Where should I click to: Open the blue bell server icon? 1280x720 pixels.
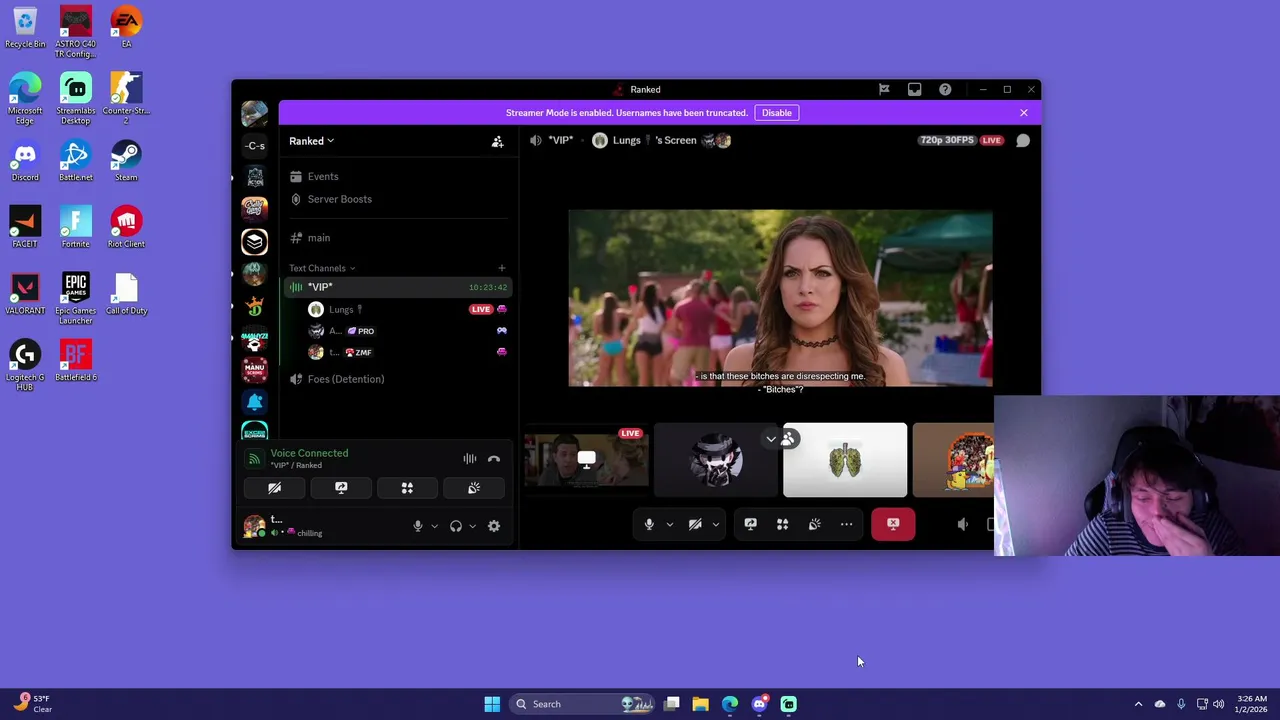[x=255, y=402]
